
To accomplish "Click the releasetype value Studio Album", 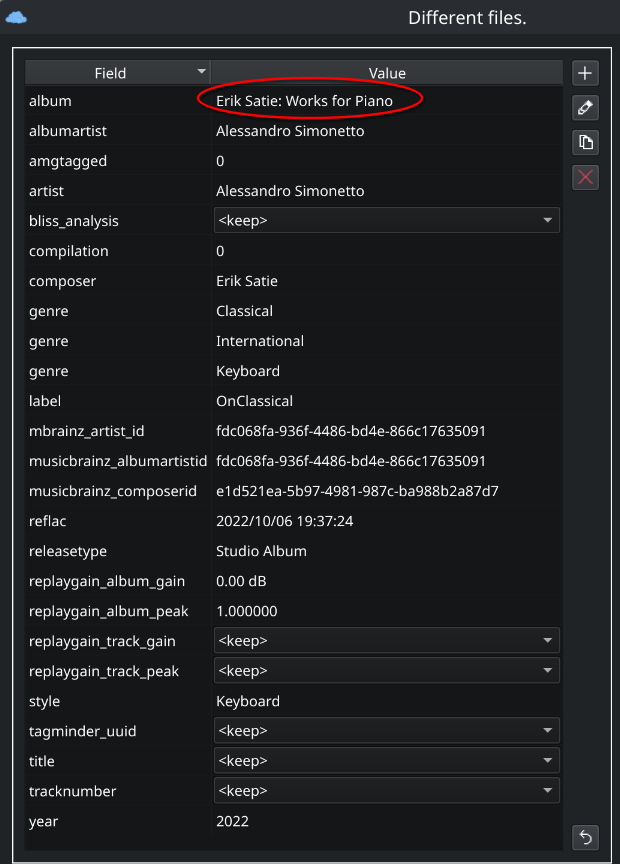I will pyautogui.click(x=261, y=551).
